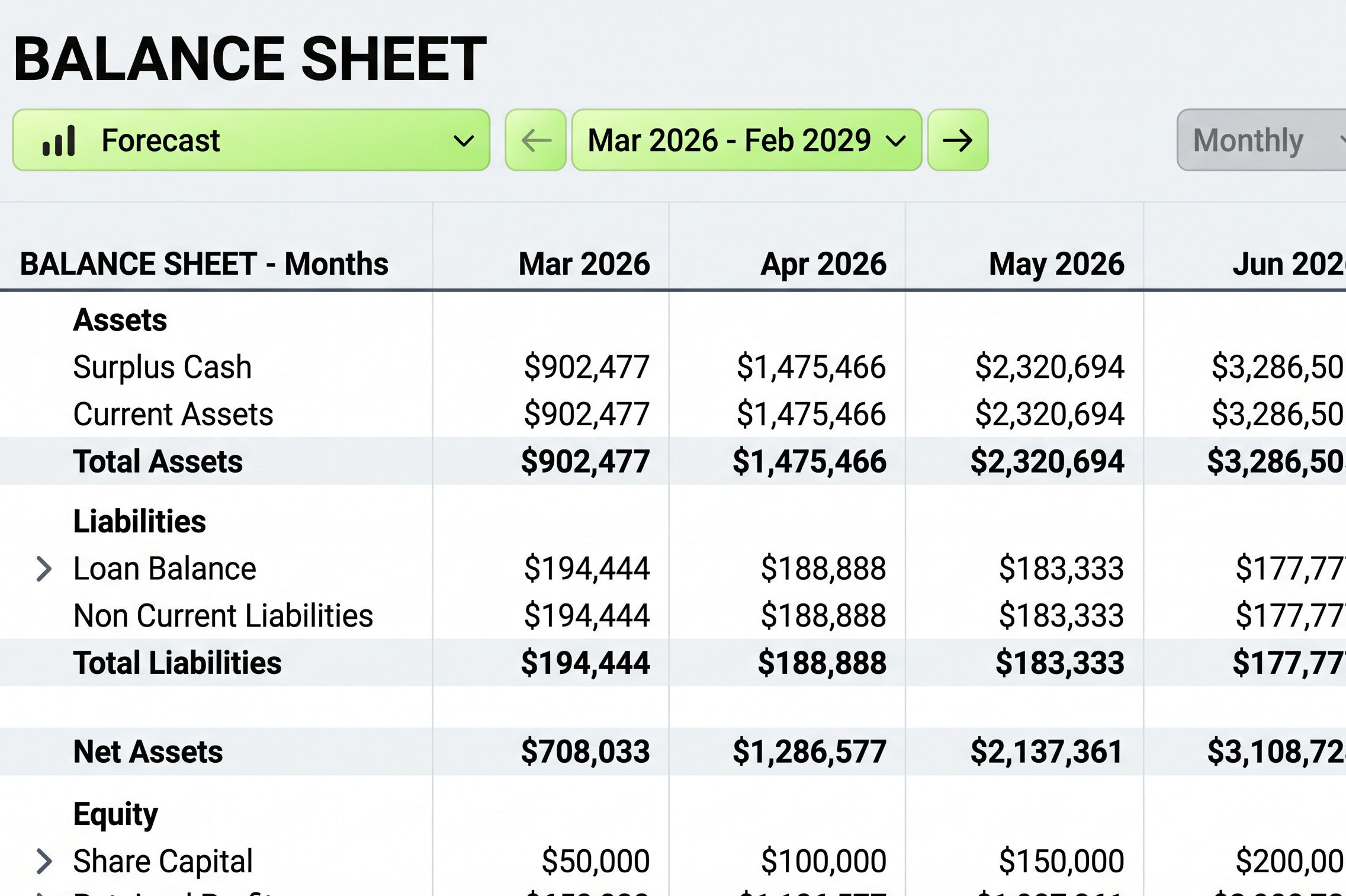Open the Forecast scenario dropdown
1346x896 pixels.
251,140
